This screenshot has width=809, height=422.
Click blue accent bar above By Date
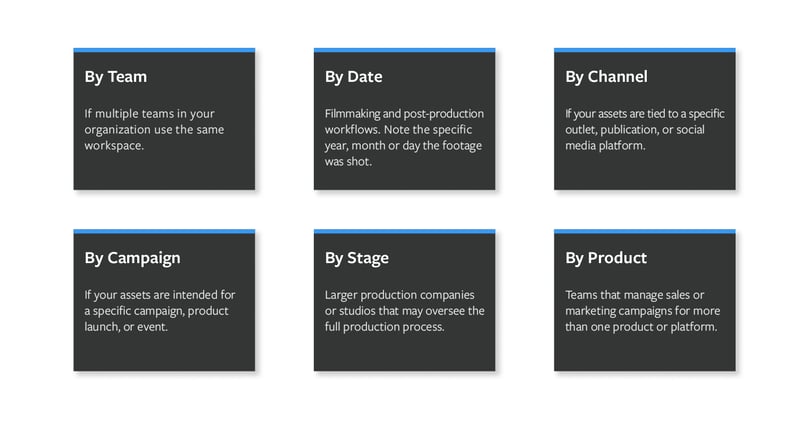(404, 50)
